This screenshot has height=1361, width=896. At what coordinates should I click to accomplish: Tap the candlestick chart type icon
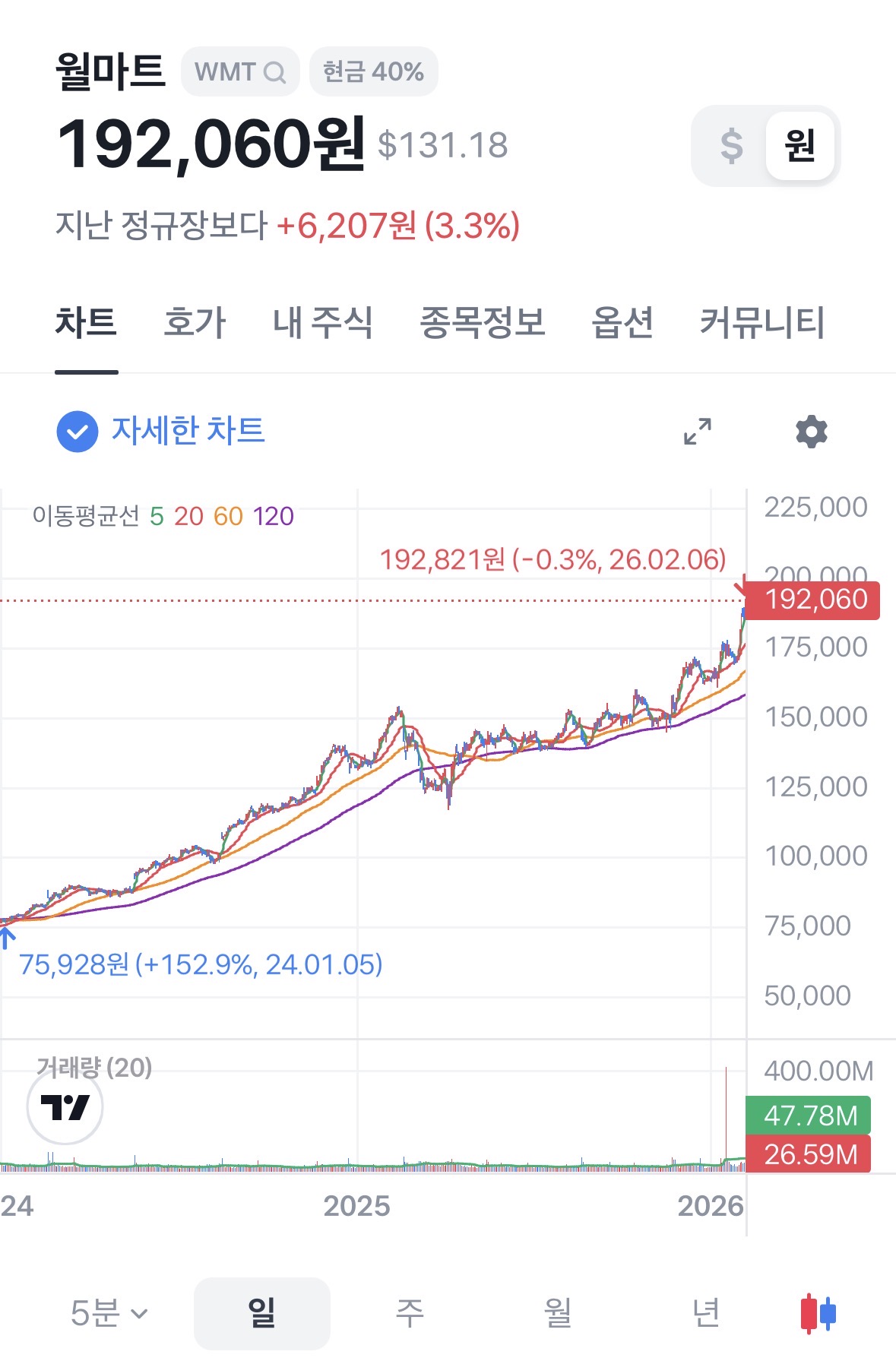818,1313
